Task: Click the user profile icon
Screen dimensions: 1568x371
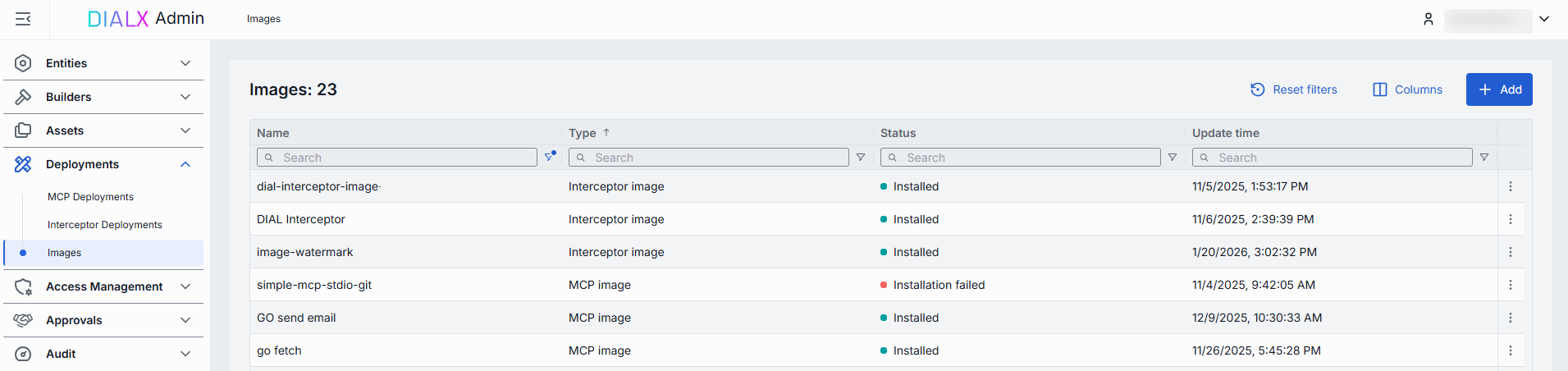Action: 1428,19
